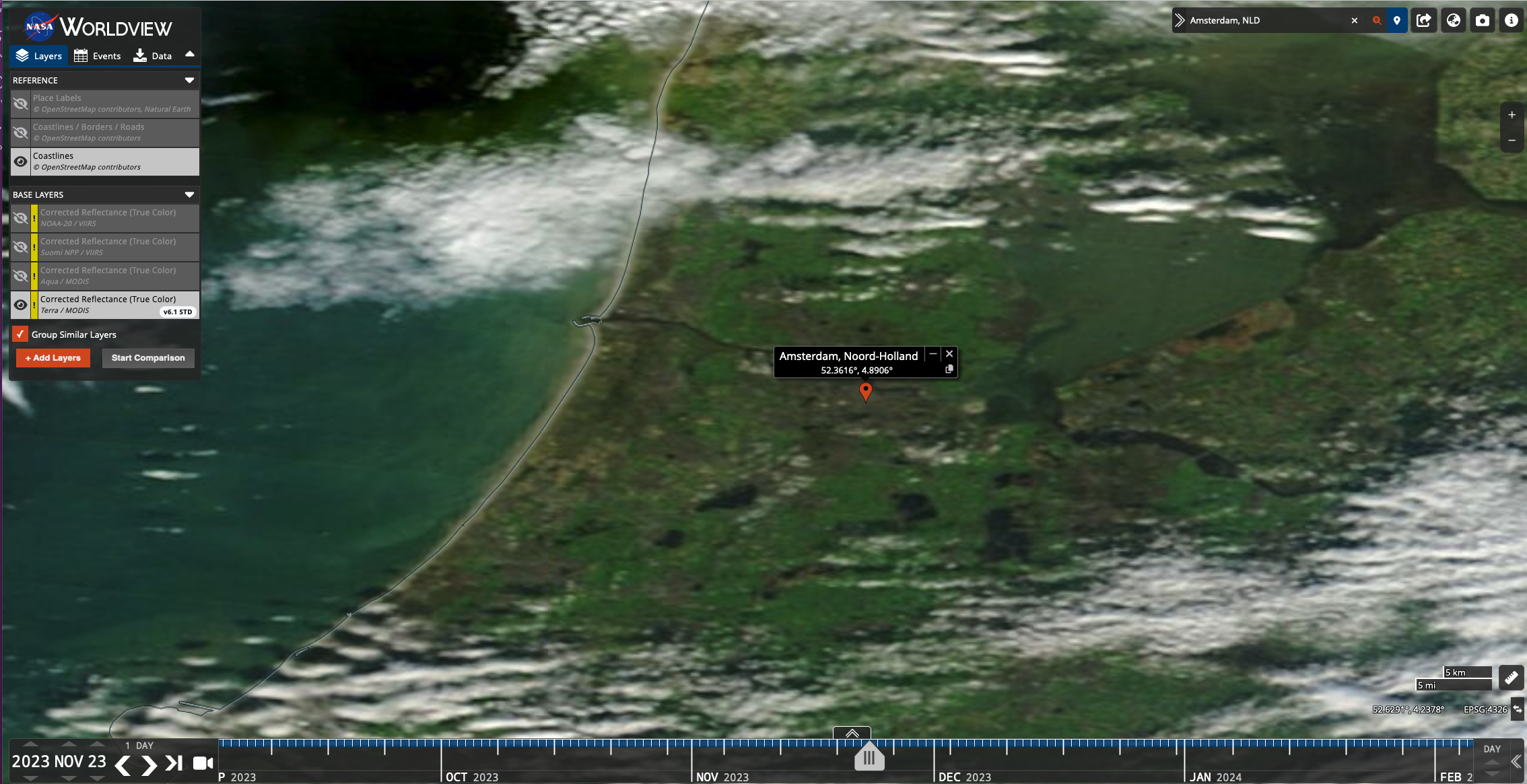Change the timeline zoom level DAY

[1492, 749]
